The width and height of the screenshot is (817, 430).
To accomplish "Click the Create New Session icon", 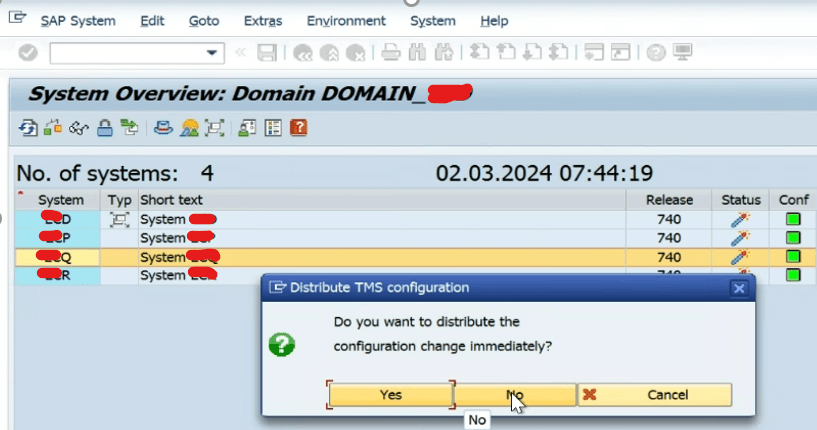I will point(593,53).
